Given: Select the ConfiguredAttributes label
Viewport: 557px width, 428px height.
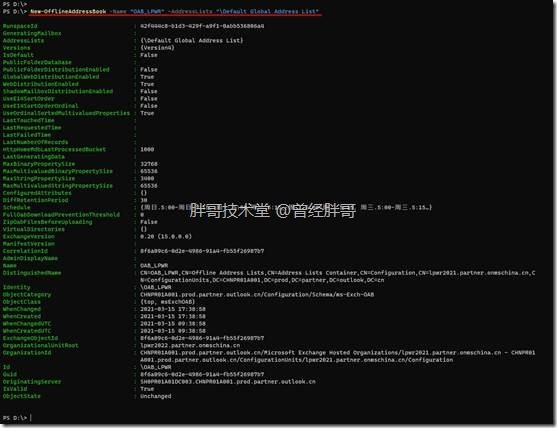Looking at the screenshot, I should 37,193.
